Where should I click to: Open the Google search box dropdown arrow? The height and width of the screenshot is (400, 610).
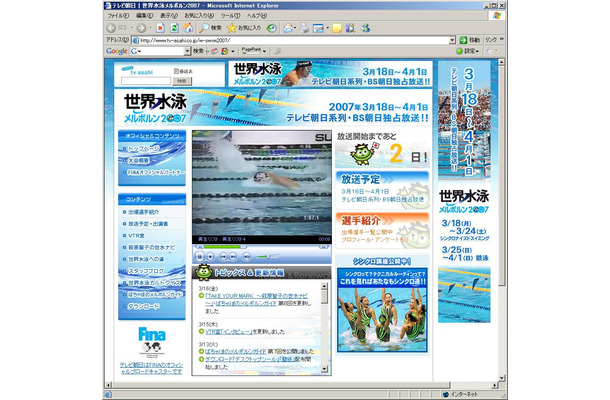click(x=187, y=51)
